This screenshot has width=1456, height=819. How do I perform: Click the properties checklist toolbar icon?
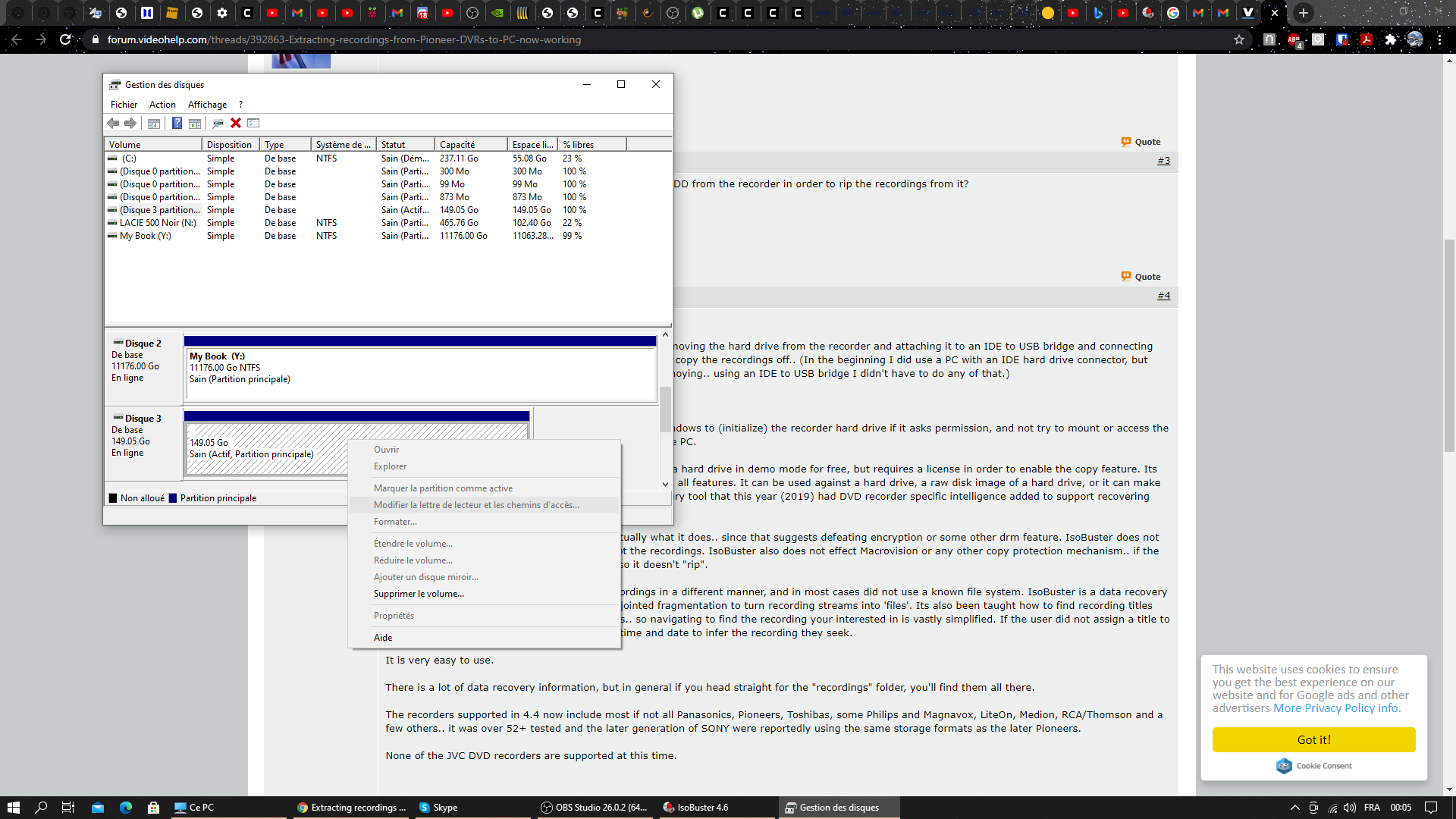point(254,123)
